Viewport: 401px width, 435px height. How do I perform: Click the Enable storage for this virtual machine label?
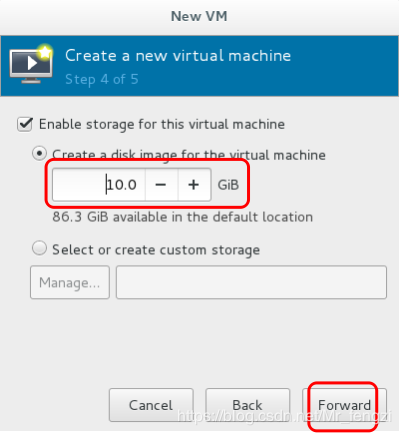[162, 125]
